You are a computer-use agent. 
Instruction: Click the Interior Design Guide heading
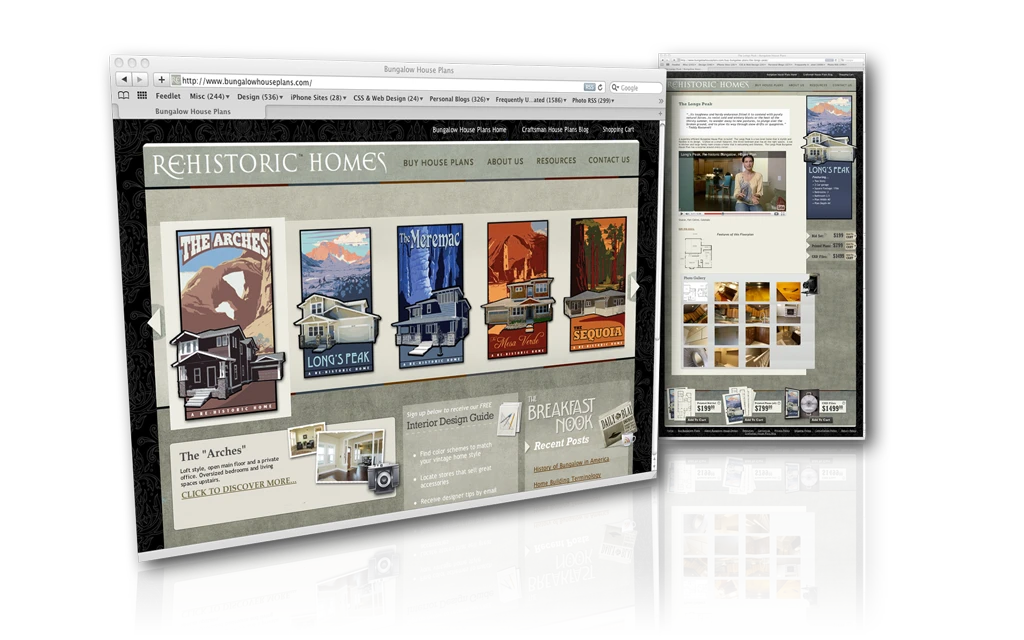[x=450, y=421]
